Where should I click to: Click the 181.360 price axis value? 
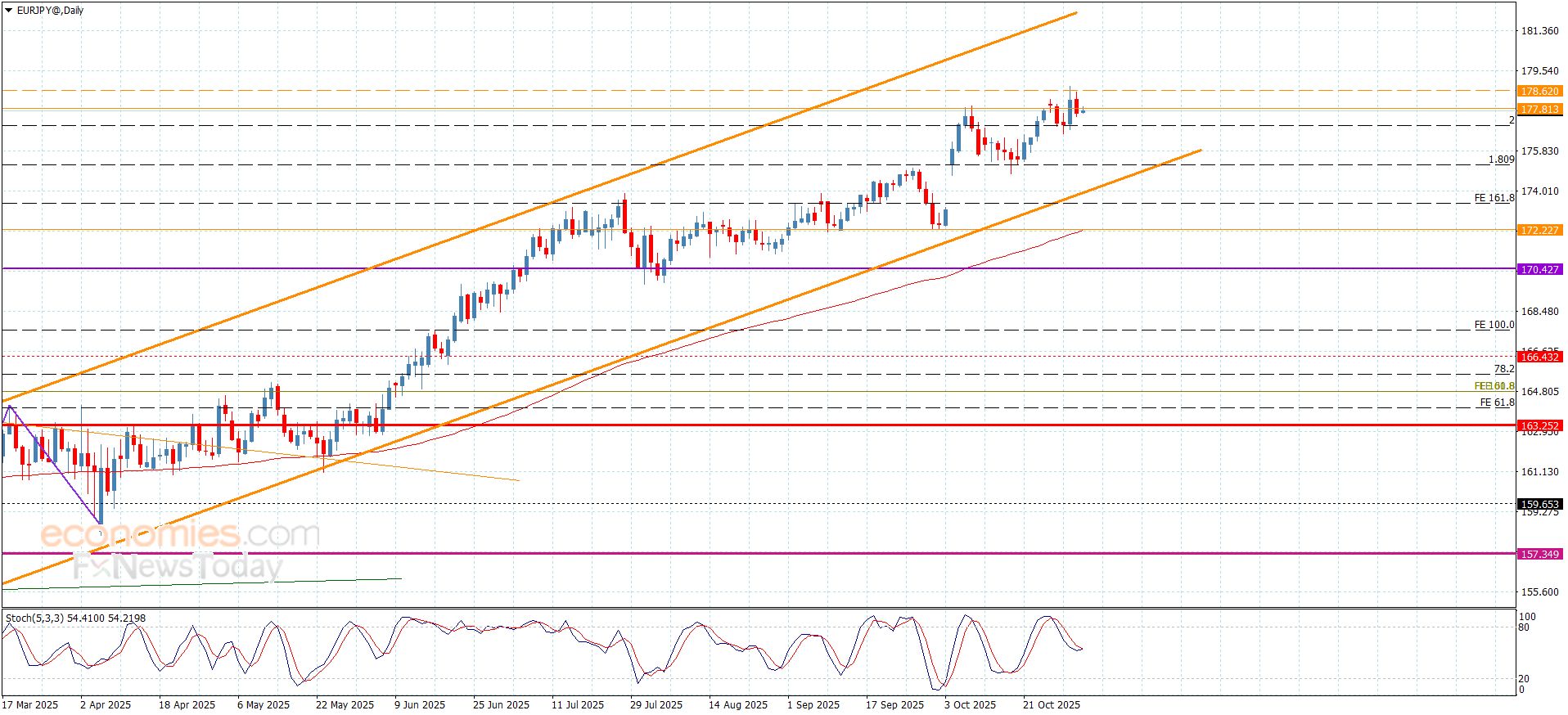[1539, 31]
